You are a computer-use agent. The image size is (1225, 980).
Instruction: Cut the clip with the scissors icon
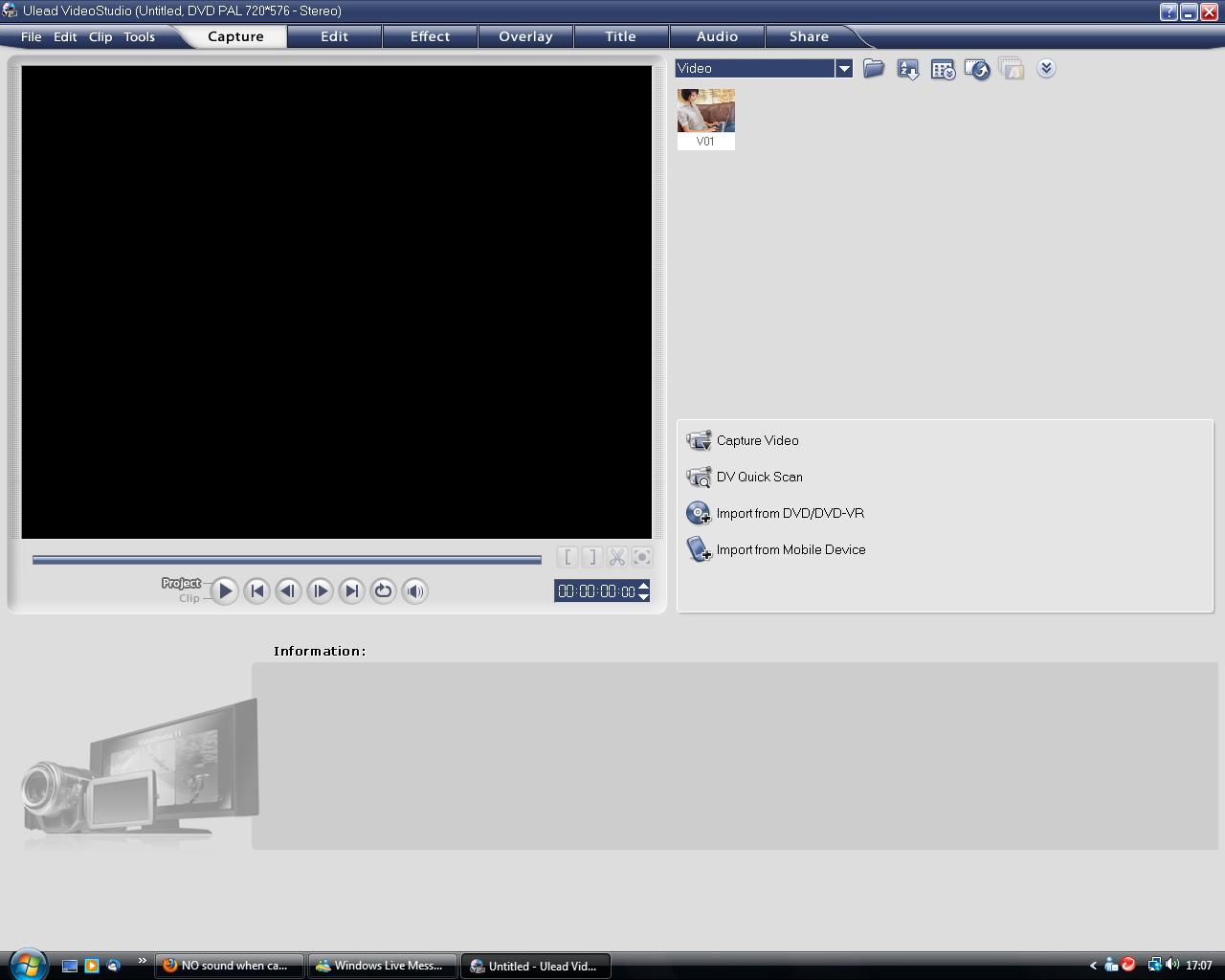[x=617, y=557]
